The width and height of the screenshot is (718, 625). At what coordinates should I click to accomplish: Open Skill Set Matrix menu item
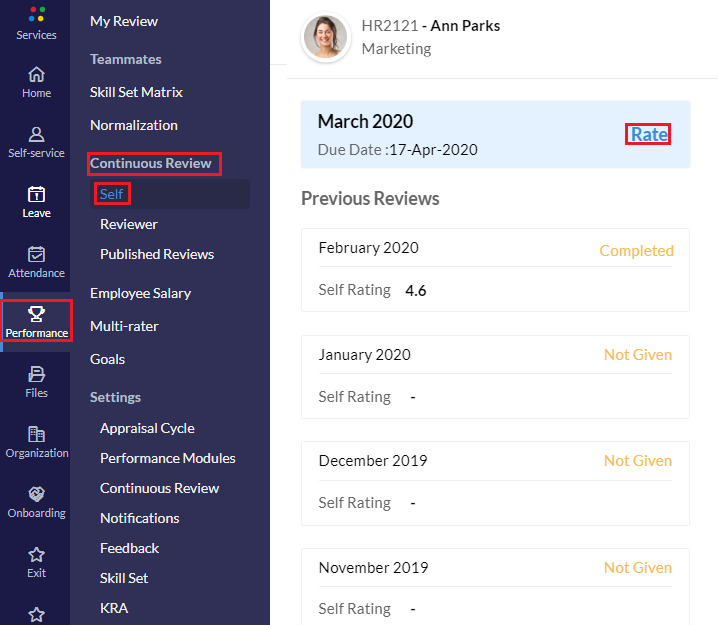(136, 92)
